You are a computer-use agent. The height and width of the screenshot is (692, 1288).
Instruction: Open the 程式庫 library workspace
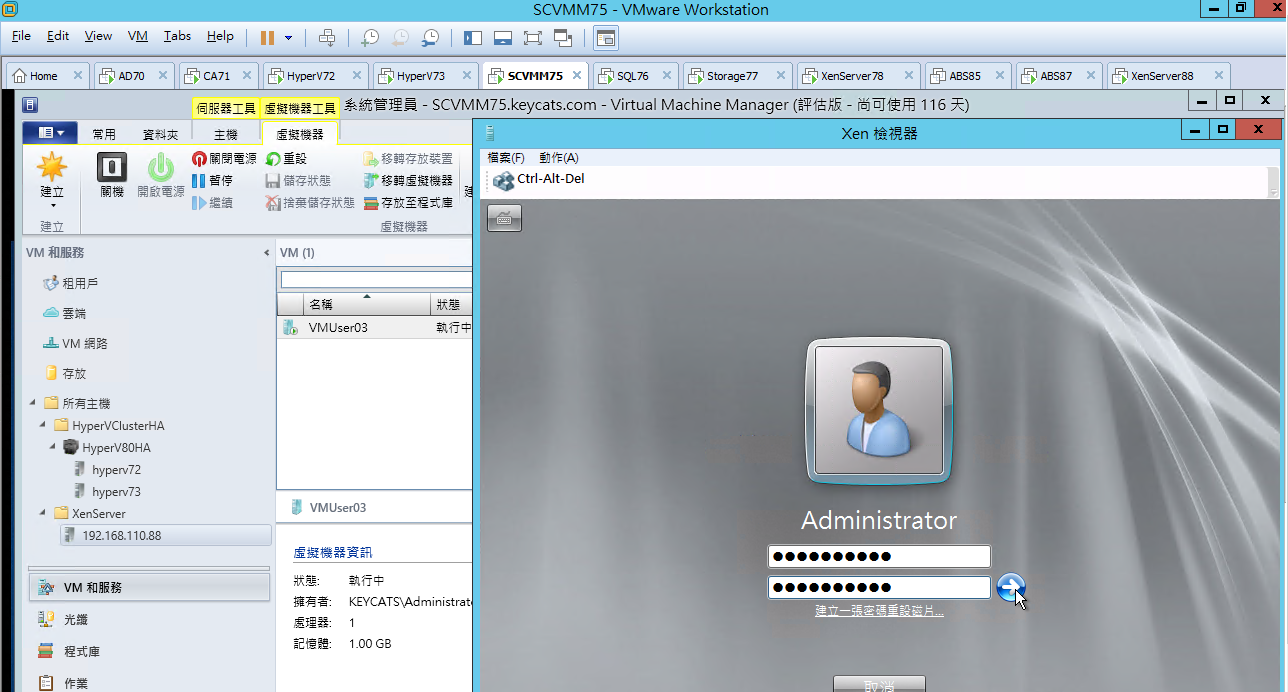click(x=149, y=651)
